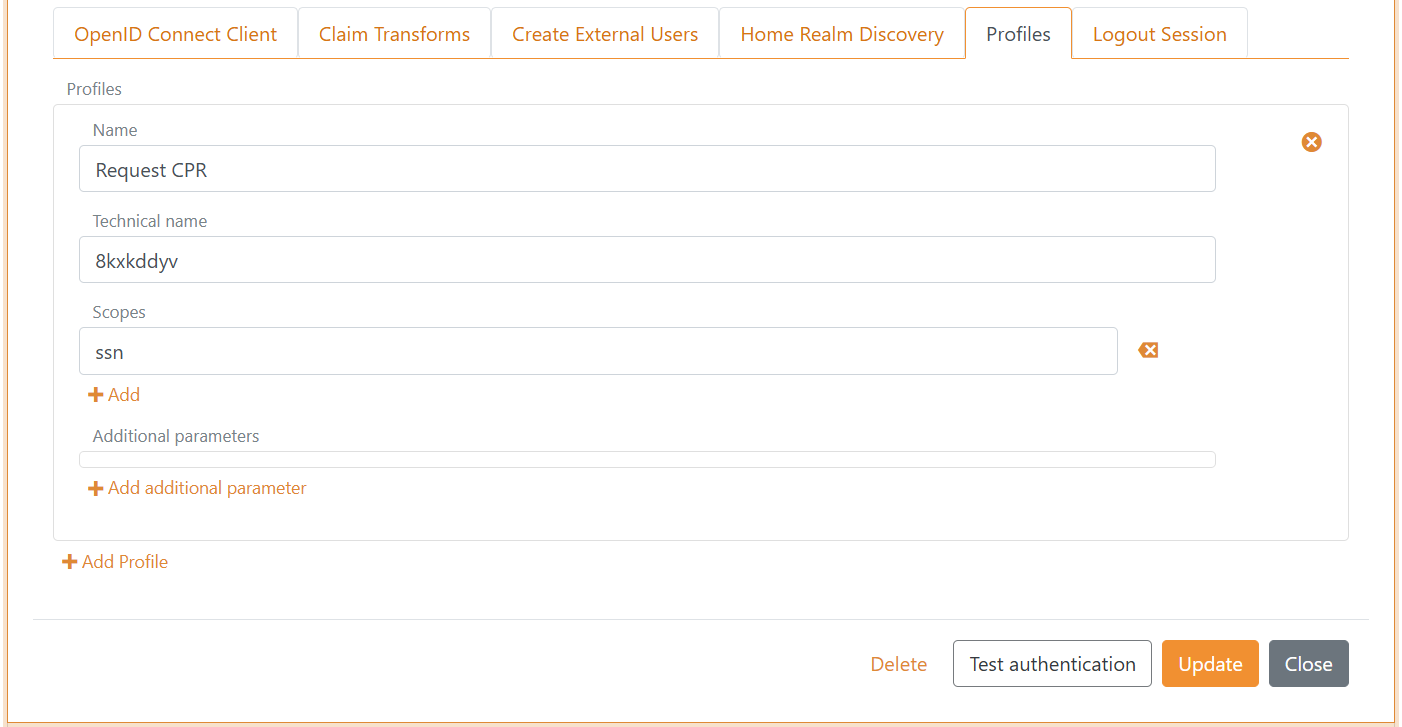This screenshot has width=1402, height=727.
Task: Click the Delete link
Action: click(898, 663)
